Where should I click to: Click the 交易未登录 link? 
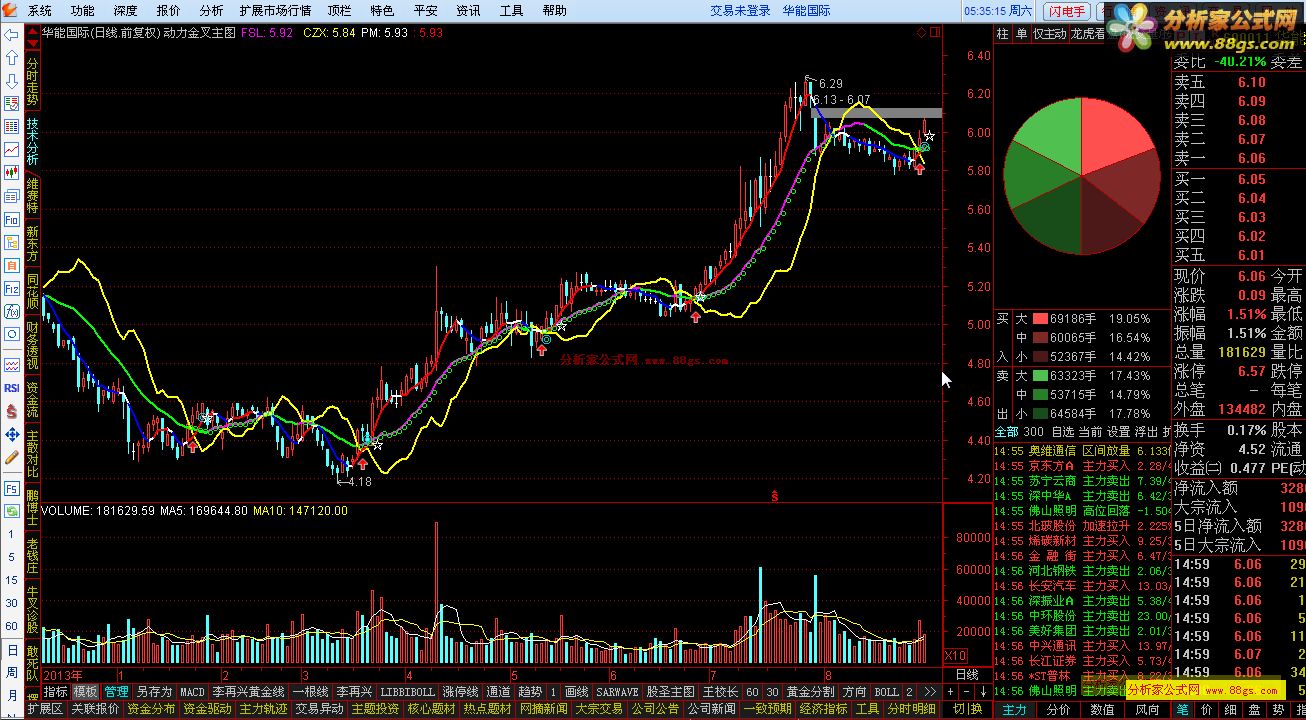pos(741,10)
